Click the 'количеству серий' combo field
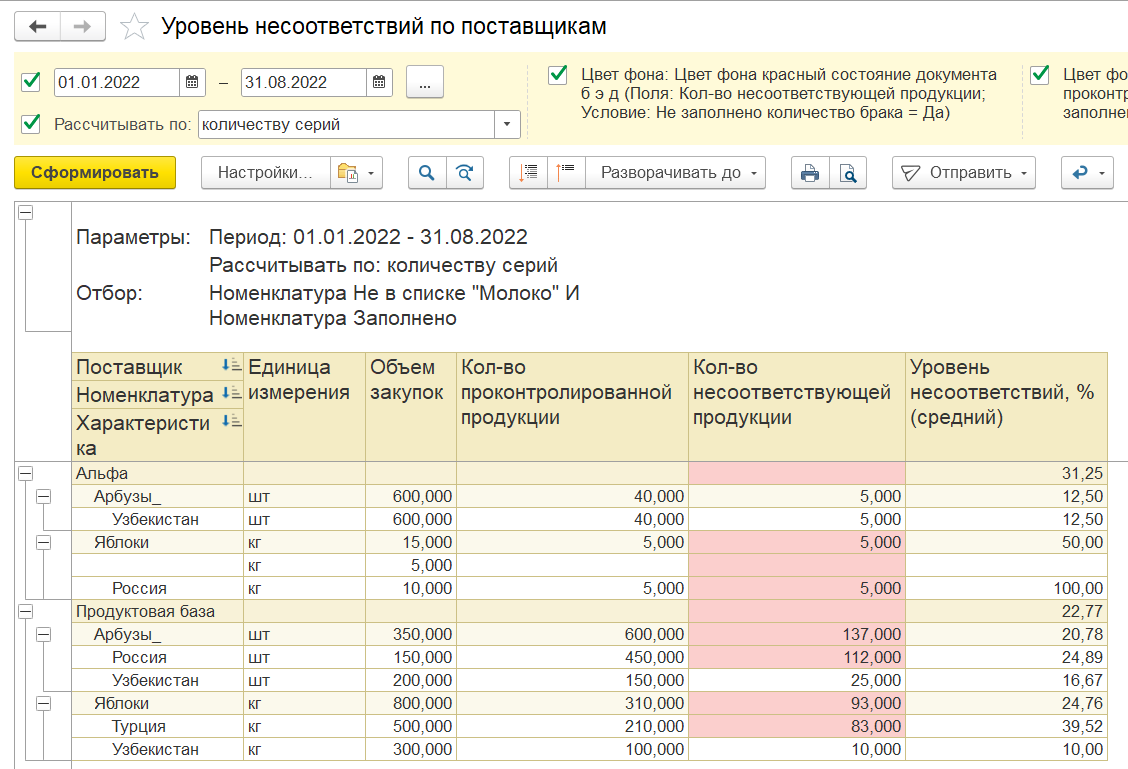Viewport: 1128px width, 769px height. [x=346, y=124]
